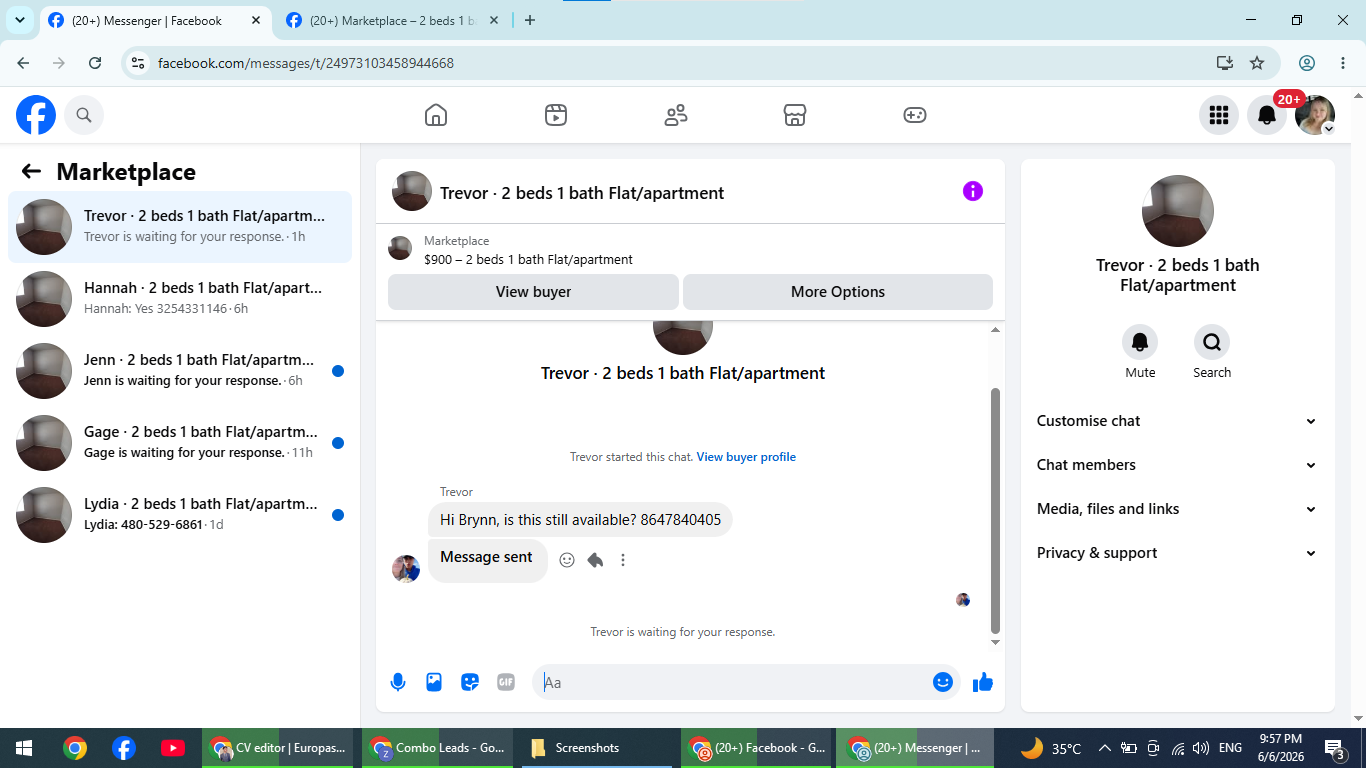Open a new browser tab
The height and width of the screenshot is (768, 1366).
click(x=530, y=20)
